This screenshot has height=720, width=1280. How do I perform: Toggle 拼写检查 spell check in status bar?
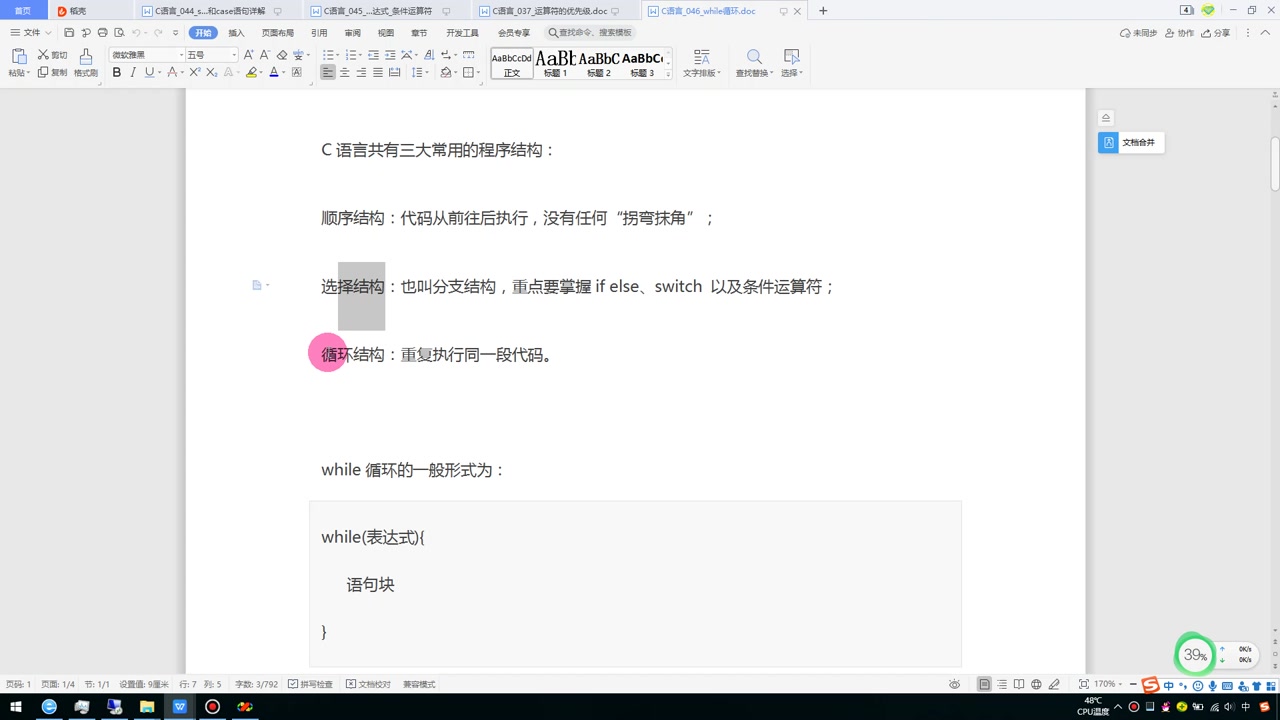click(310, 684)
